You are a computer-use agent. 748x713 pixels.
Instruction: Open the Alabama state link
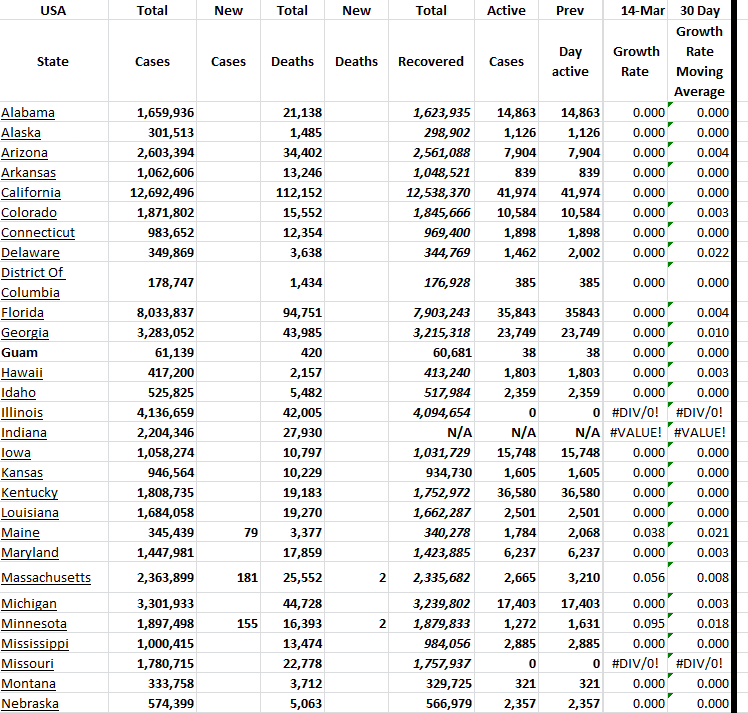[x=28, y=113]
